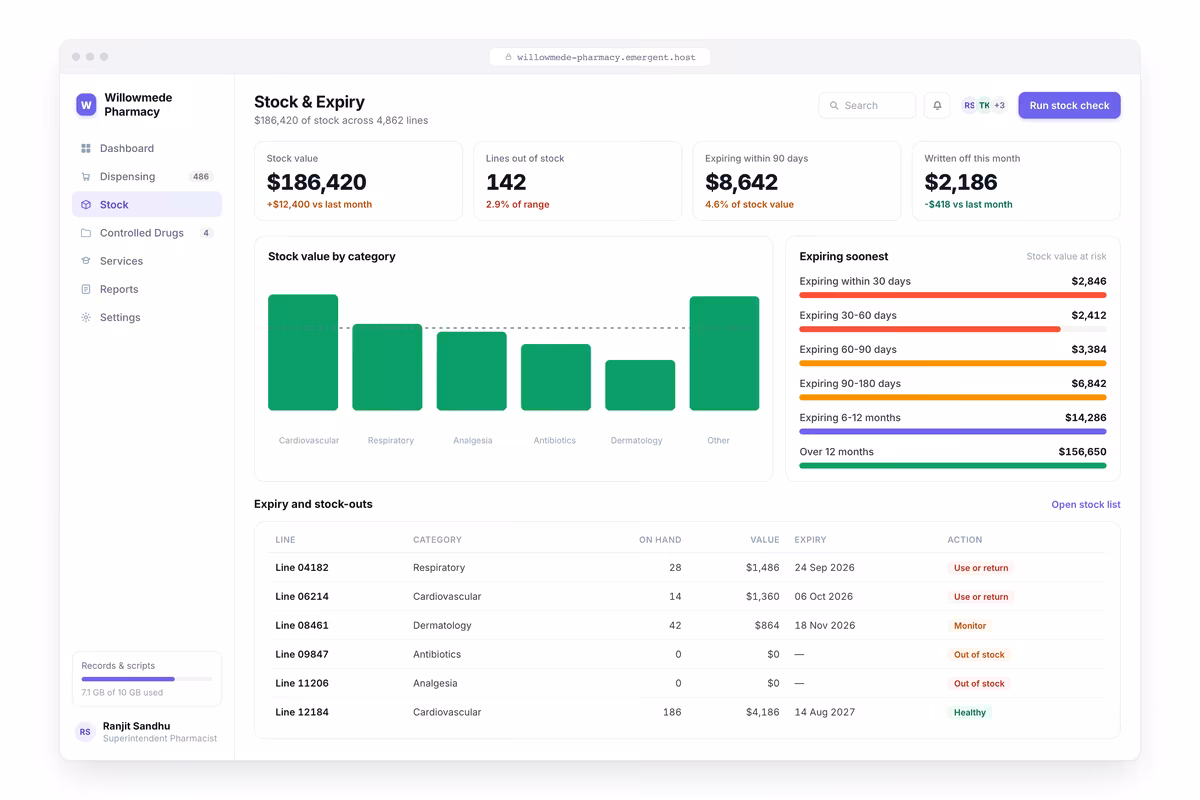This screenshot has width=1200, height=800.
Task: Click Line 11206 row label
Action: click(x=302, y=684)
